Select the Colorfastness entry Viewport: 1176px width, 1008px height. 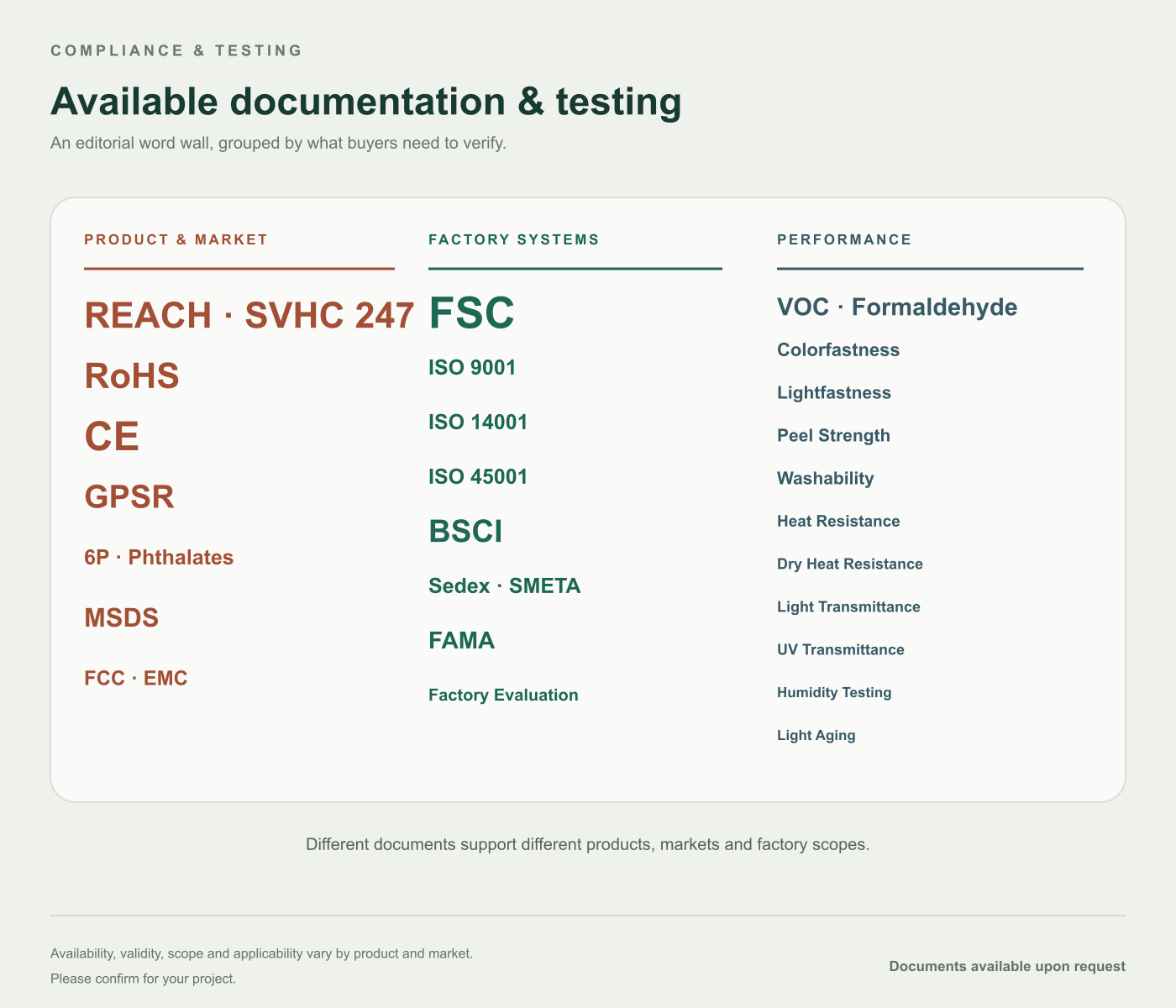coord(838,349)
